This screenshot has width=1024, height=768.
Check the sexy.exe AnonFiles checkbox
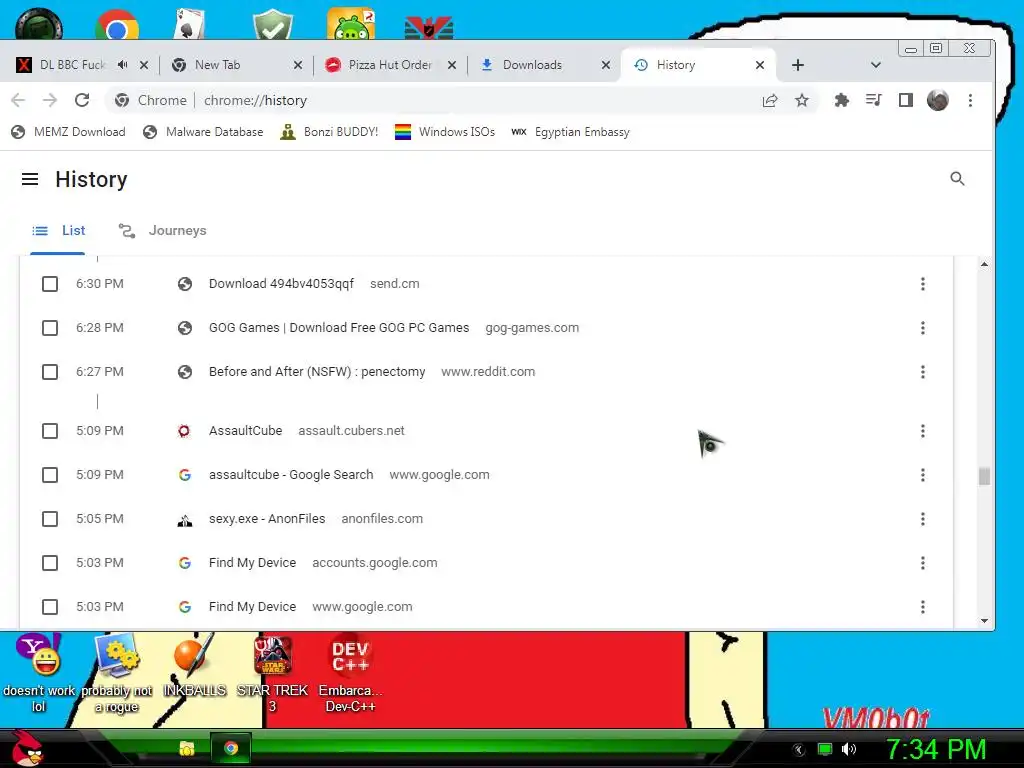click(x=50, y=519)
